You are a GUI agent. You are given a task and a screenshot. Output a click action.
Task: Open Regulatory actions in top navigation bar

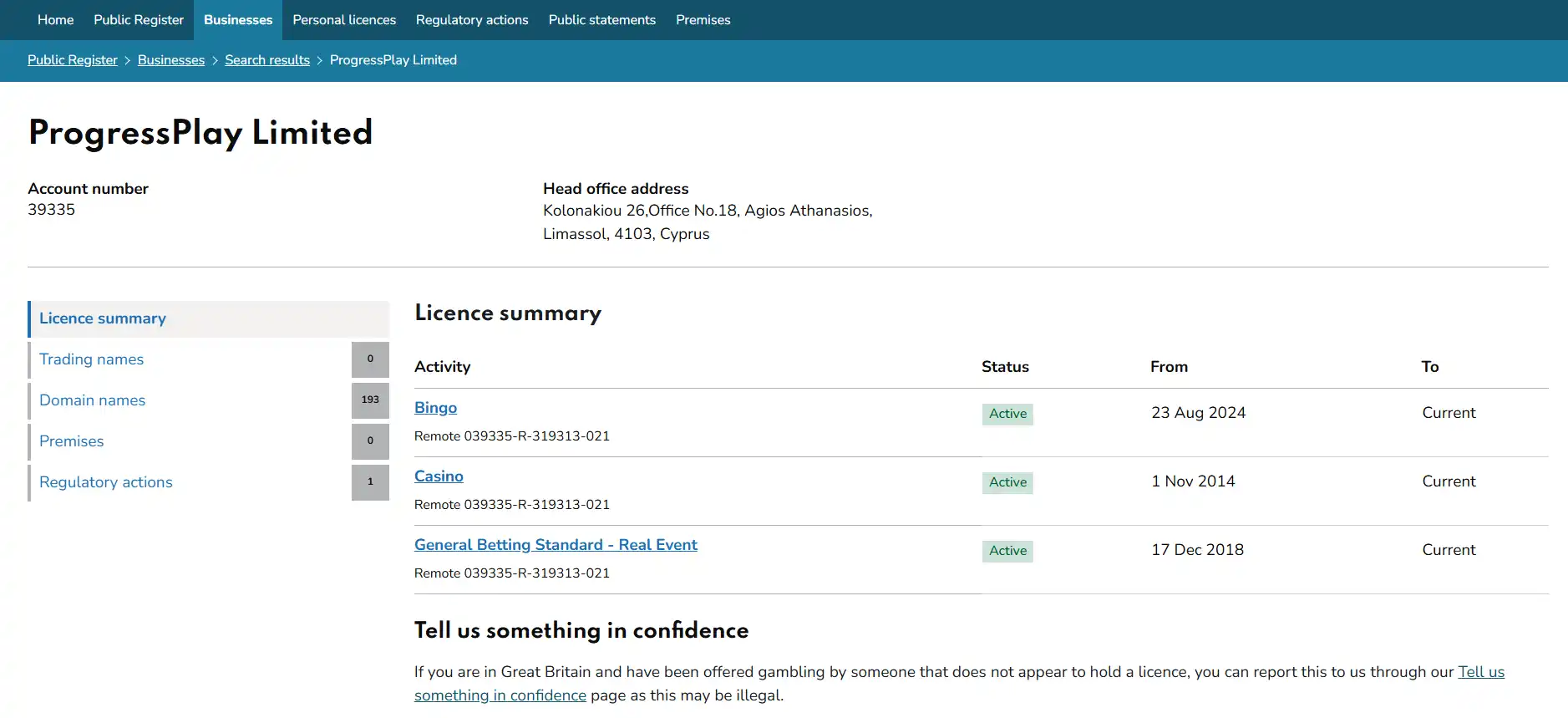tap(472, 20)
